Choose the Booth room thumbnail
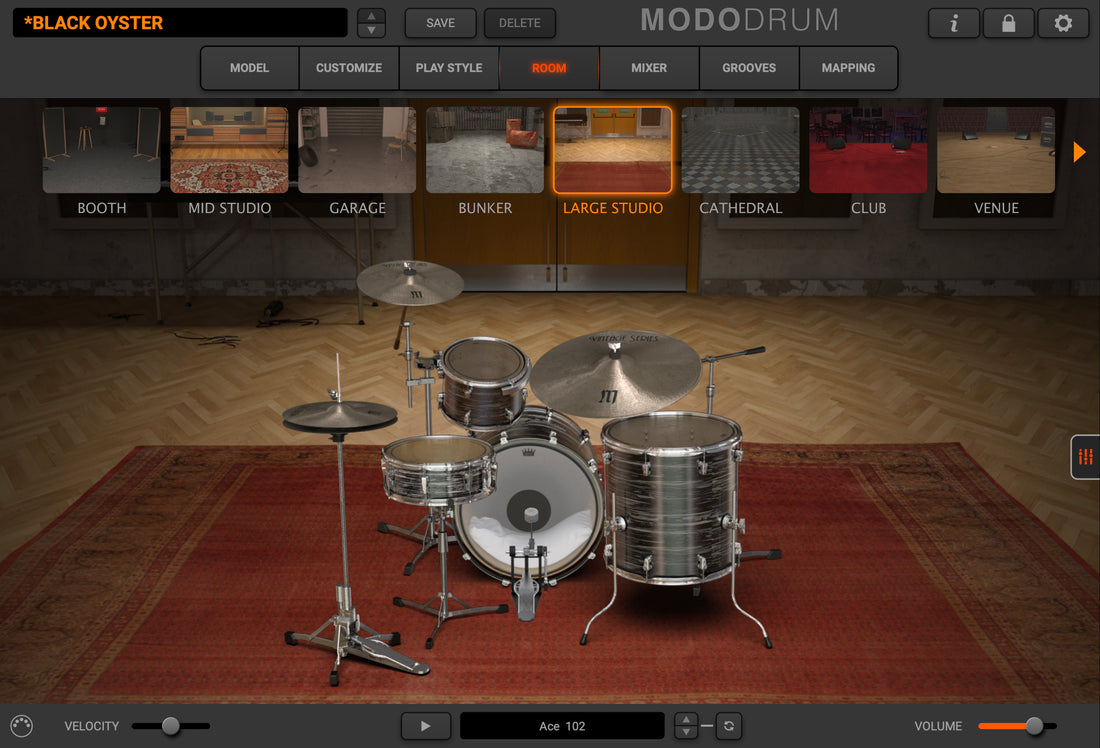This screenshot has width=1100, height=748. coord(102,150)
